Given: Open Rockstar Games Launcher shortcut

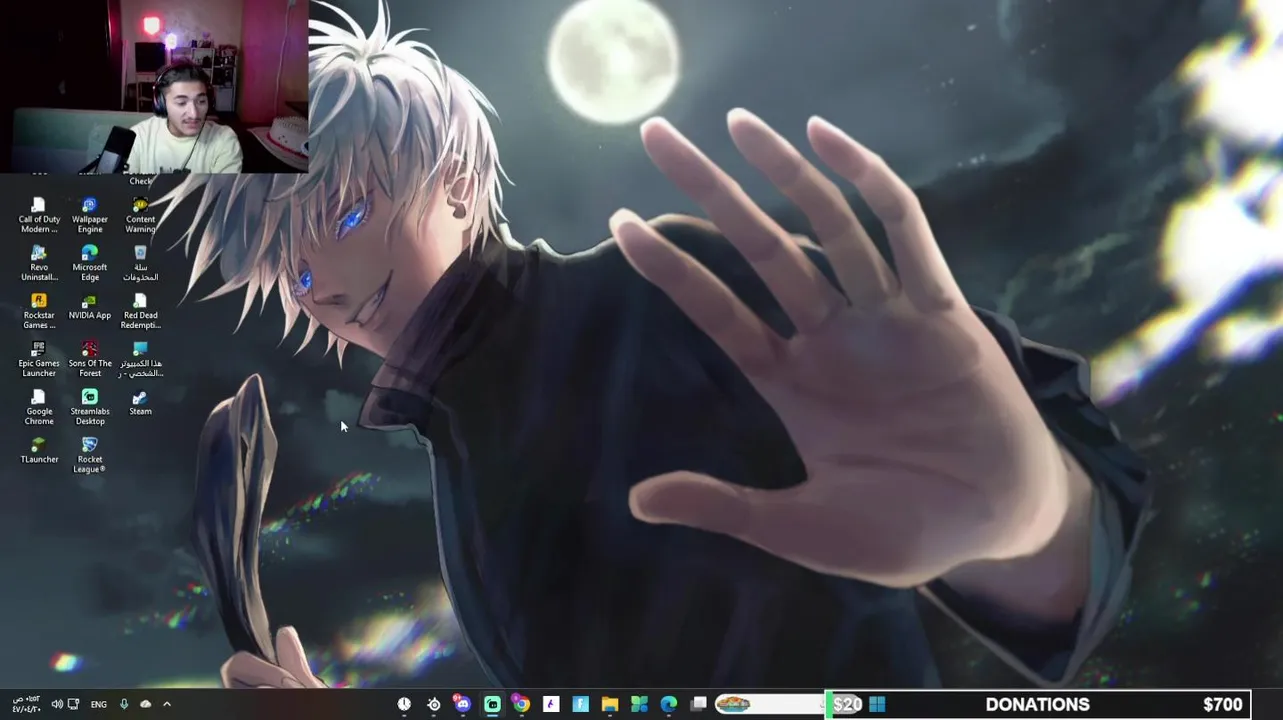Looking at the screenshot, I should click(x=39, y=311).
